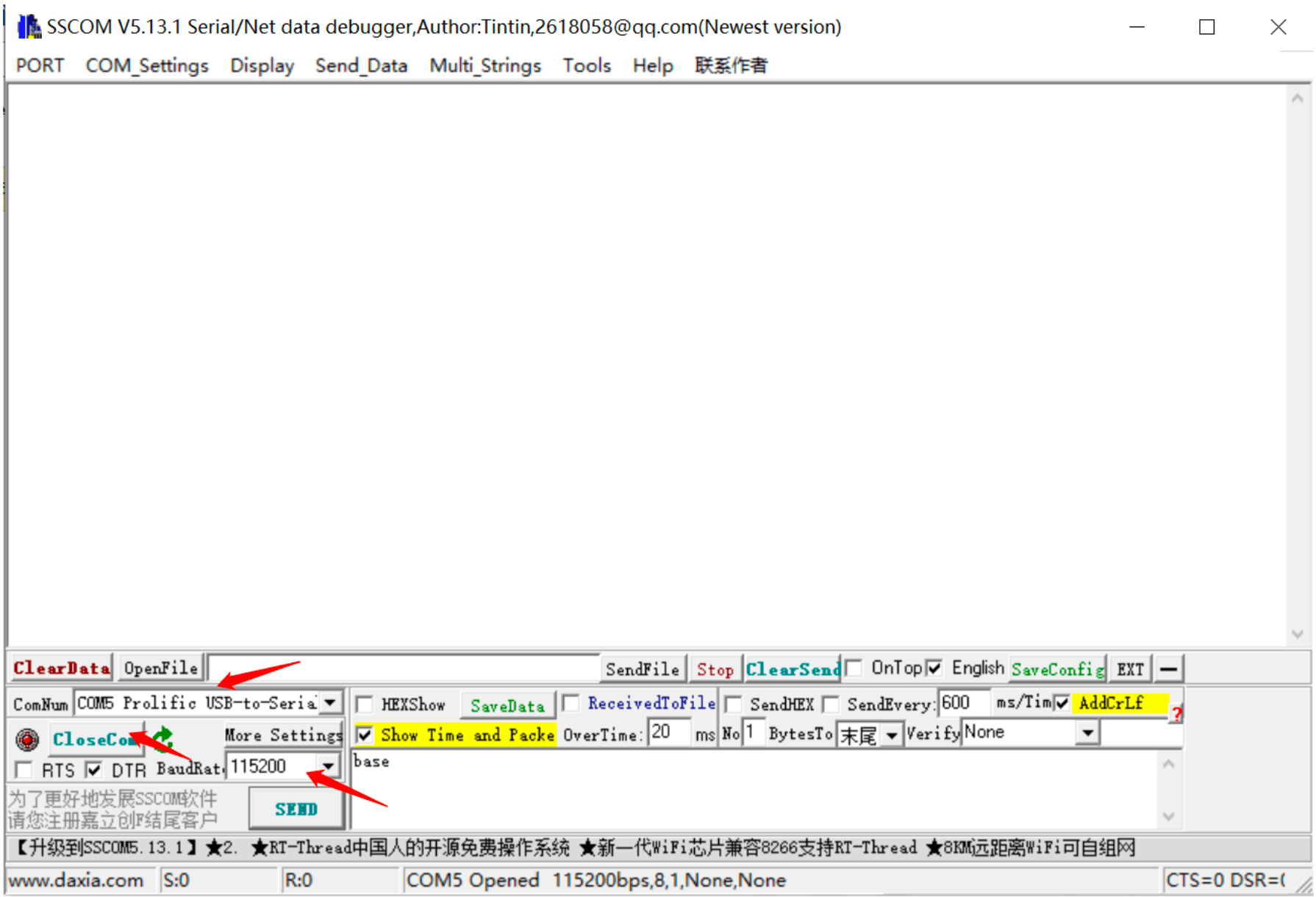Click the red question mark help icon
Viewport: 1316px width, 897px height.
pyautogui.click(x=1176, y=713)
